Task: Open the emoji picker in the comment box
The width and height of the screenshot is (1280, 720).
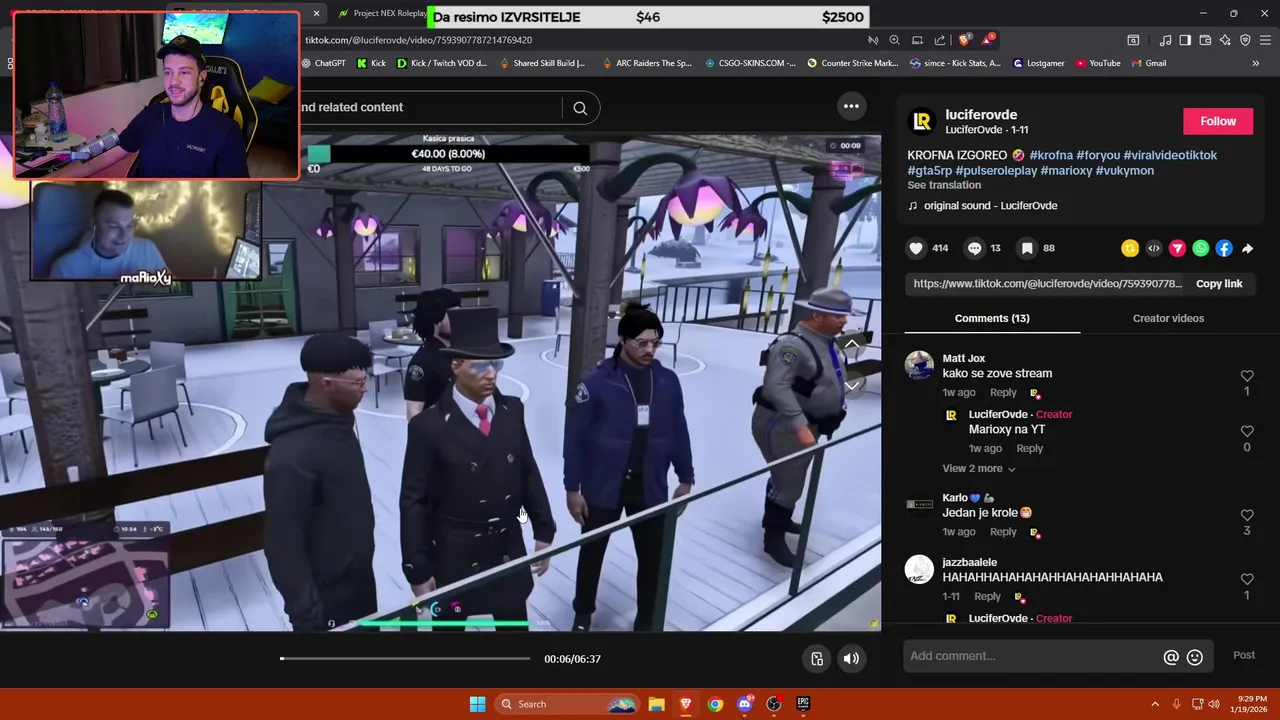Action: click(1194, 657)
